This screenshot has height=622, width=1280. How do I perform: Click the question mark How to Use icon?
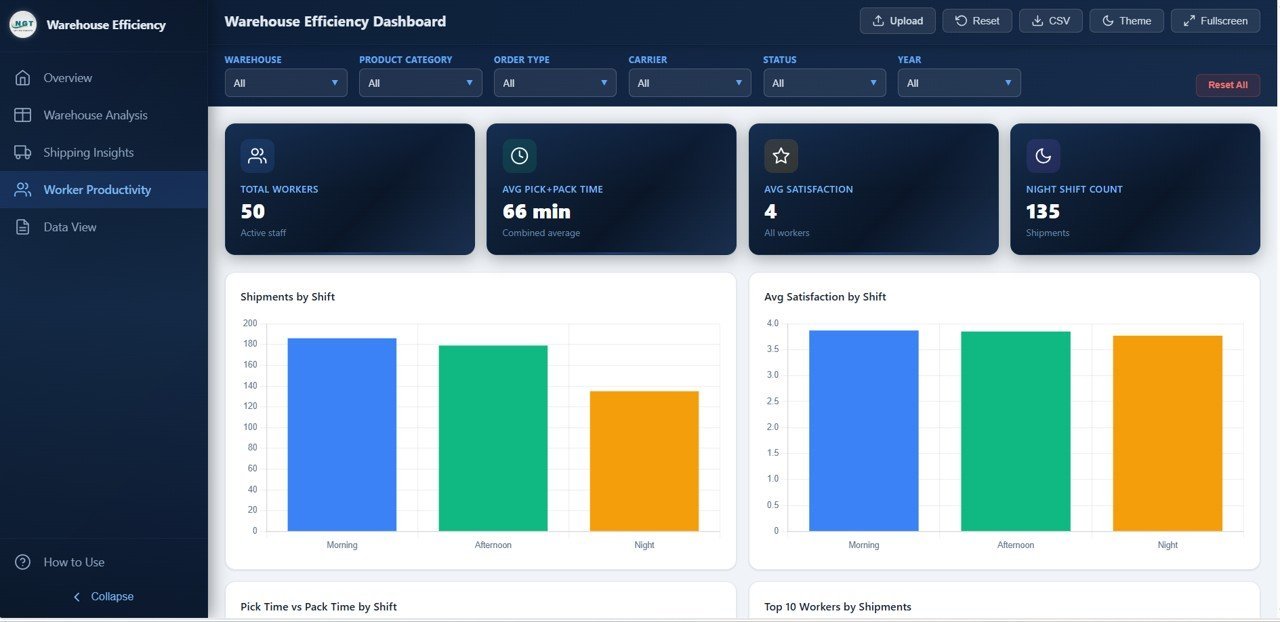point(23,562)
